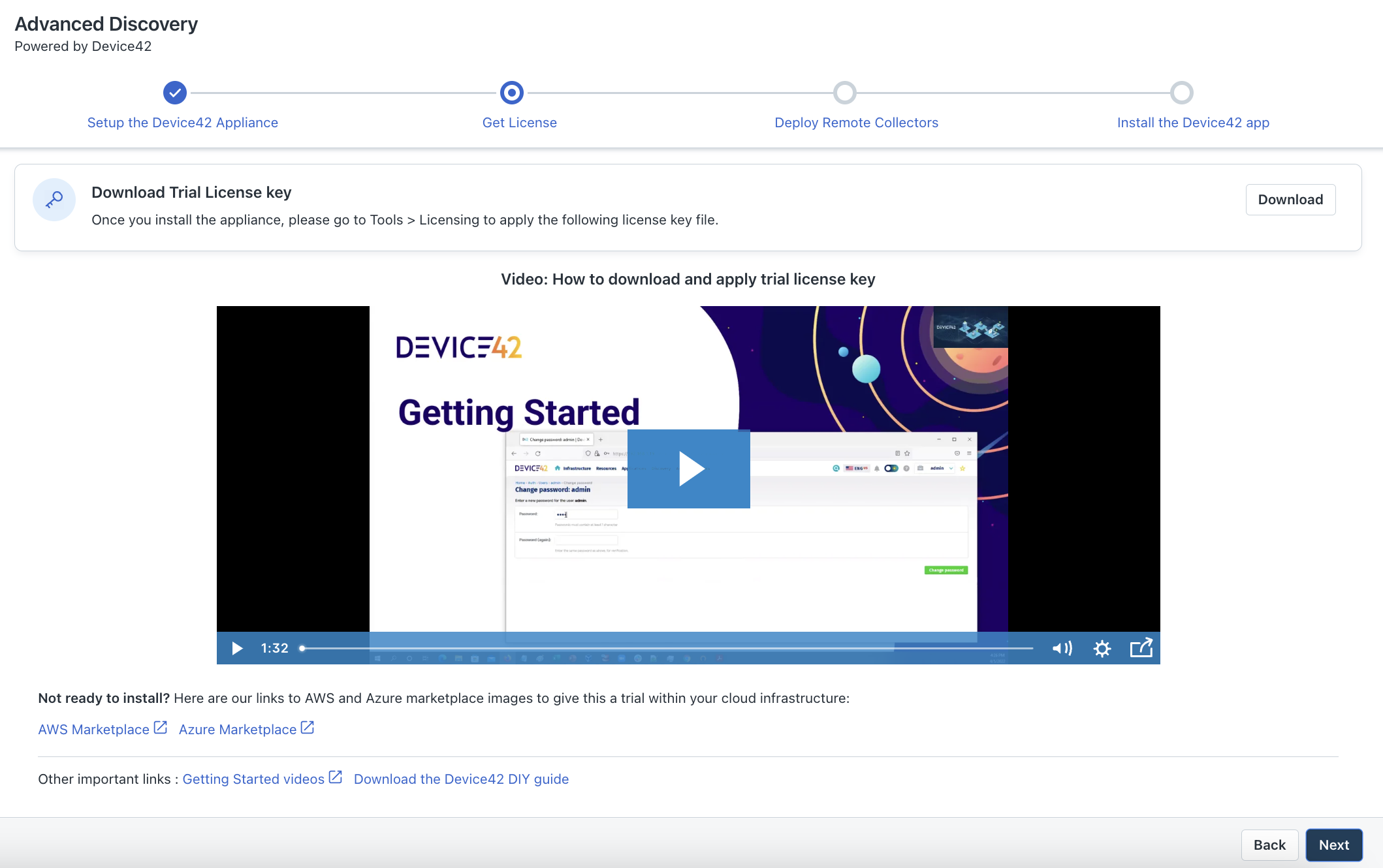Mute the video using the speaker icon
The image size is (1383, 868).
pos(1062,648)
